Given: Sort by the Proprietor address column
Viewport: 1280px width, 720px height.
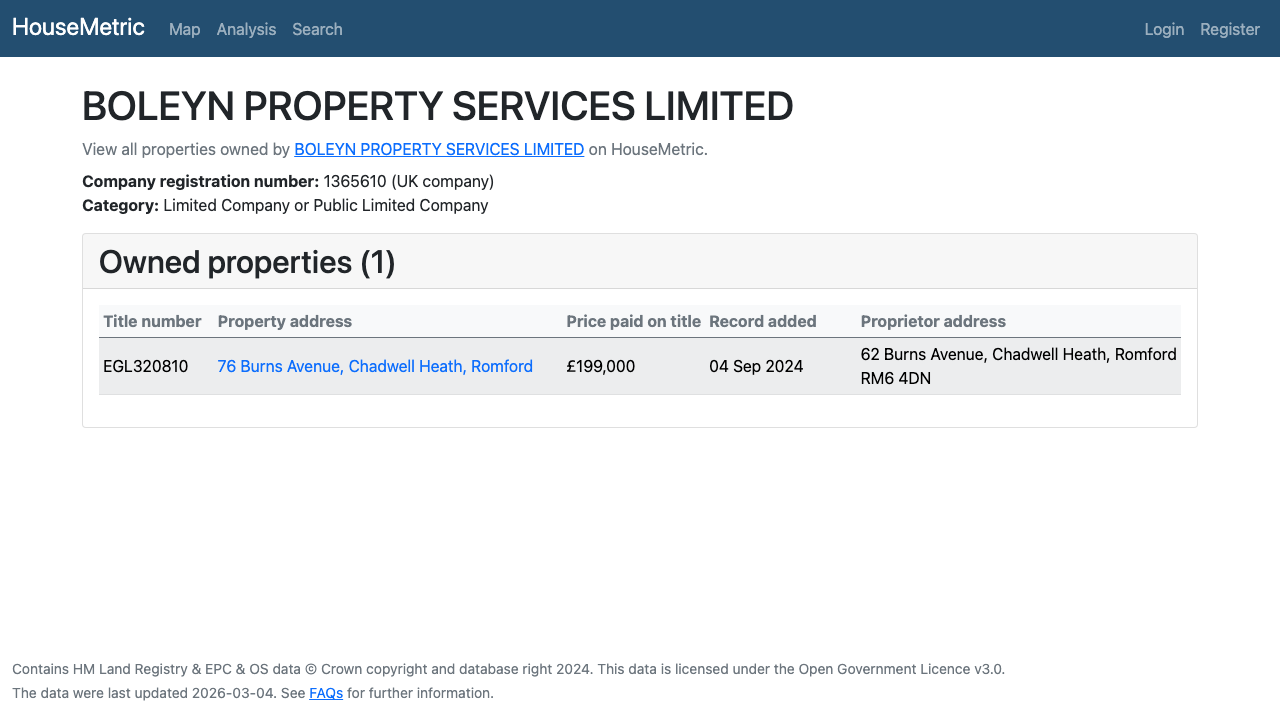Looking at the screenshot, I should click(x=933, y=321).
